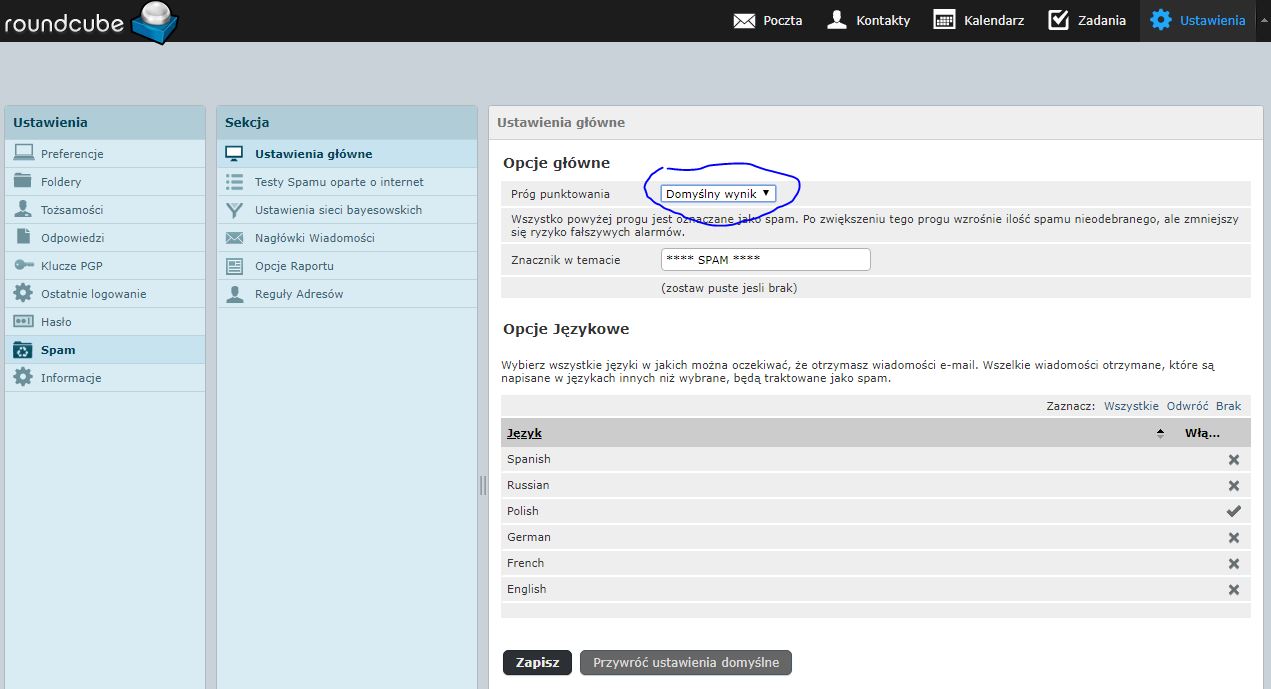Click the Hasło password icon
This screenshot has height=689, width=1271.
[x=23, y=322]
